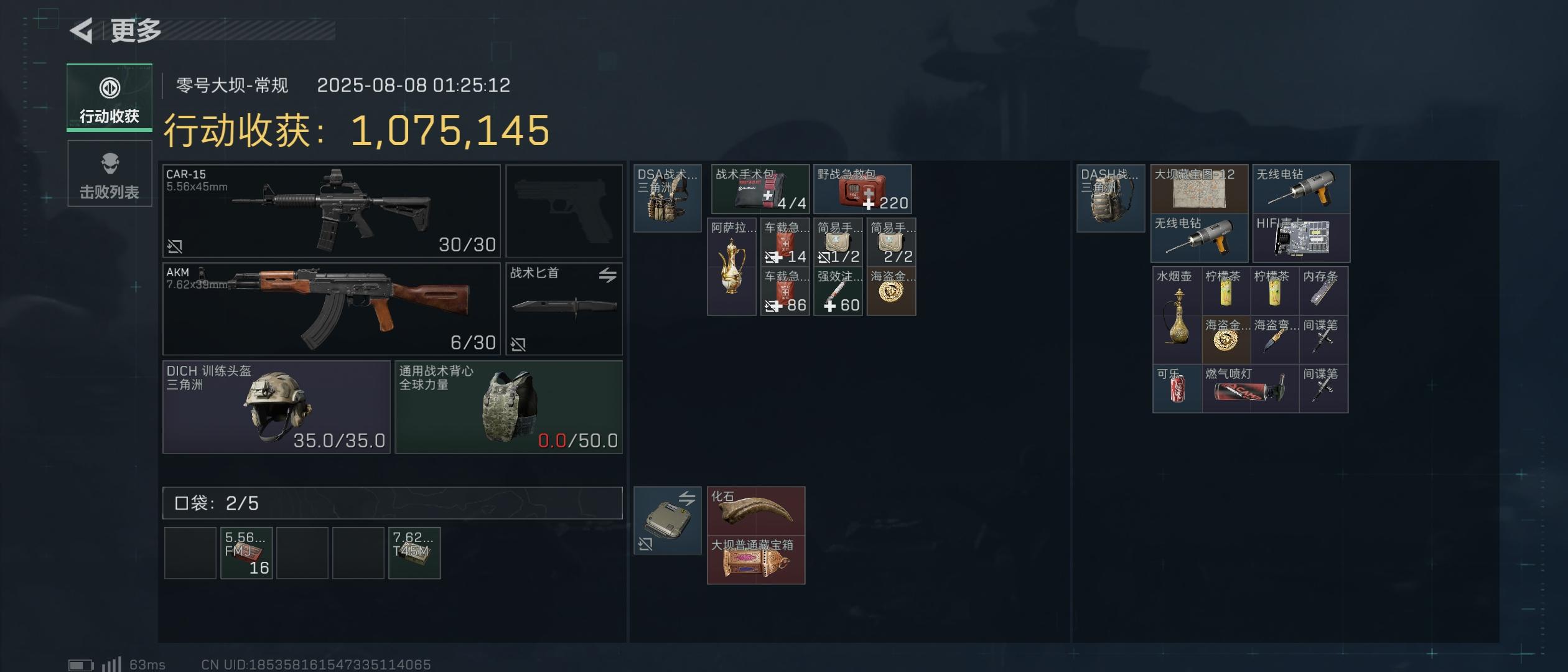Open the 击败列表 tab
The image size is (1568, 672).
[x=110, y=174]
